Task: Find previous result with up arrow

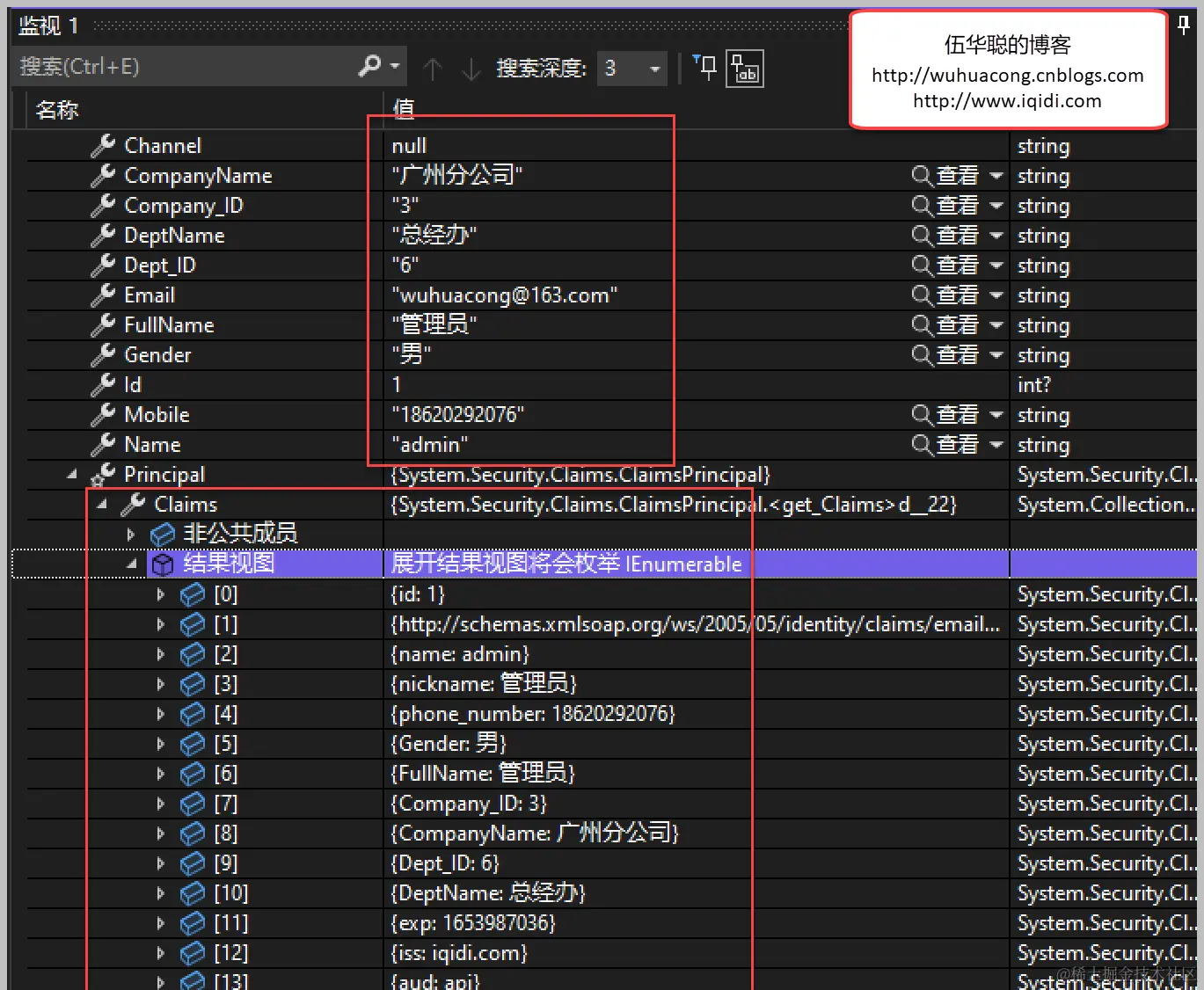Action: [432, 68]
